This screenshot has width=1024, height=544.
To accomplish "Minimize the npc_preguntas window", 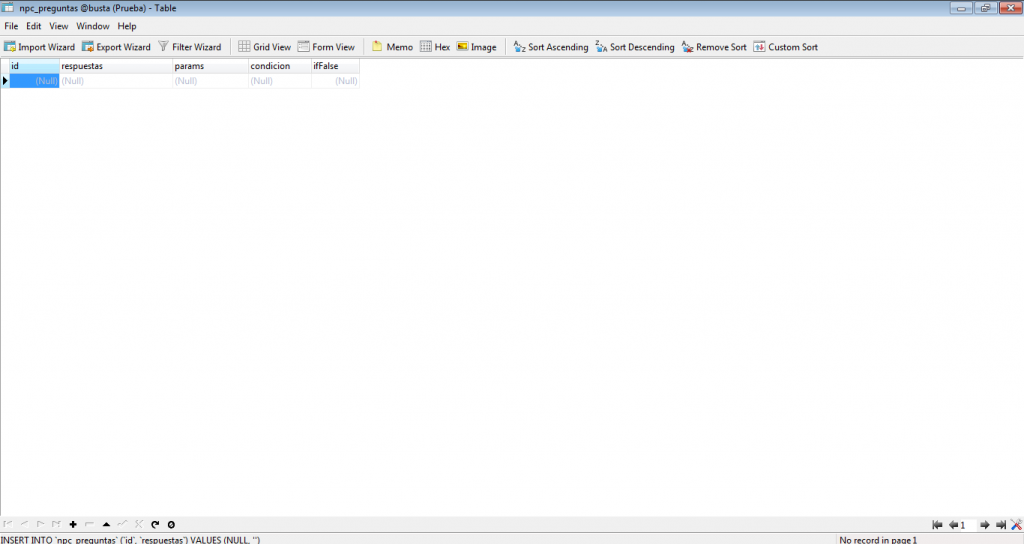I will [x=961, y=8].
